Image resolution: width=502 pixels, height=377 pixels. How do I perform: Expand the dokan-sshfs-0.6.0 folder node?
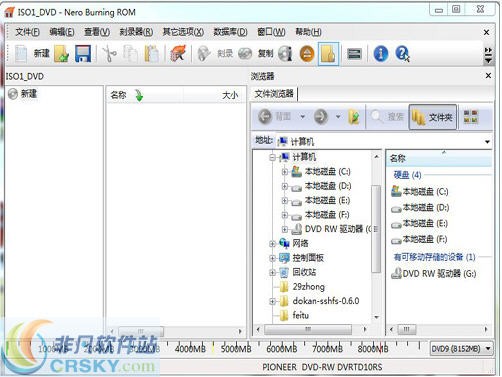click(272, 301)
